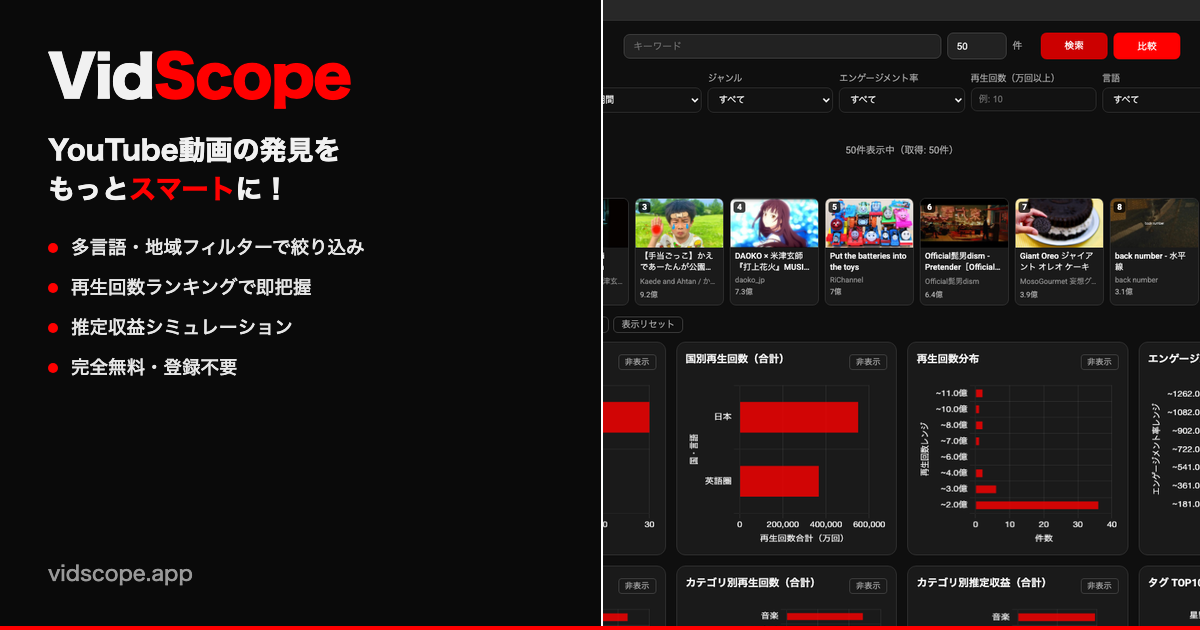The height and width of the screenshot is (630, 1200).
Task: Click the '完全無料・登録不要' bullet
Action: (154, 367)
